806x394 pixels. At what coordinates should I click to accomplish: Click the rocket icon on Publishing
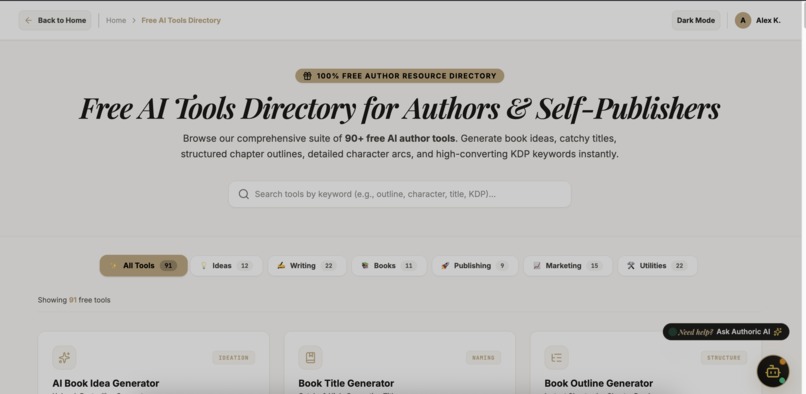(445, 265)
